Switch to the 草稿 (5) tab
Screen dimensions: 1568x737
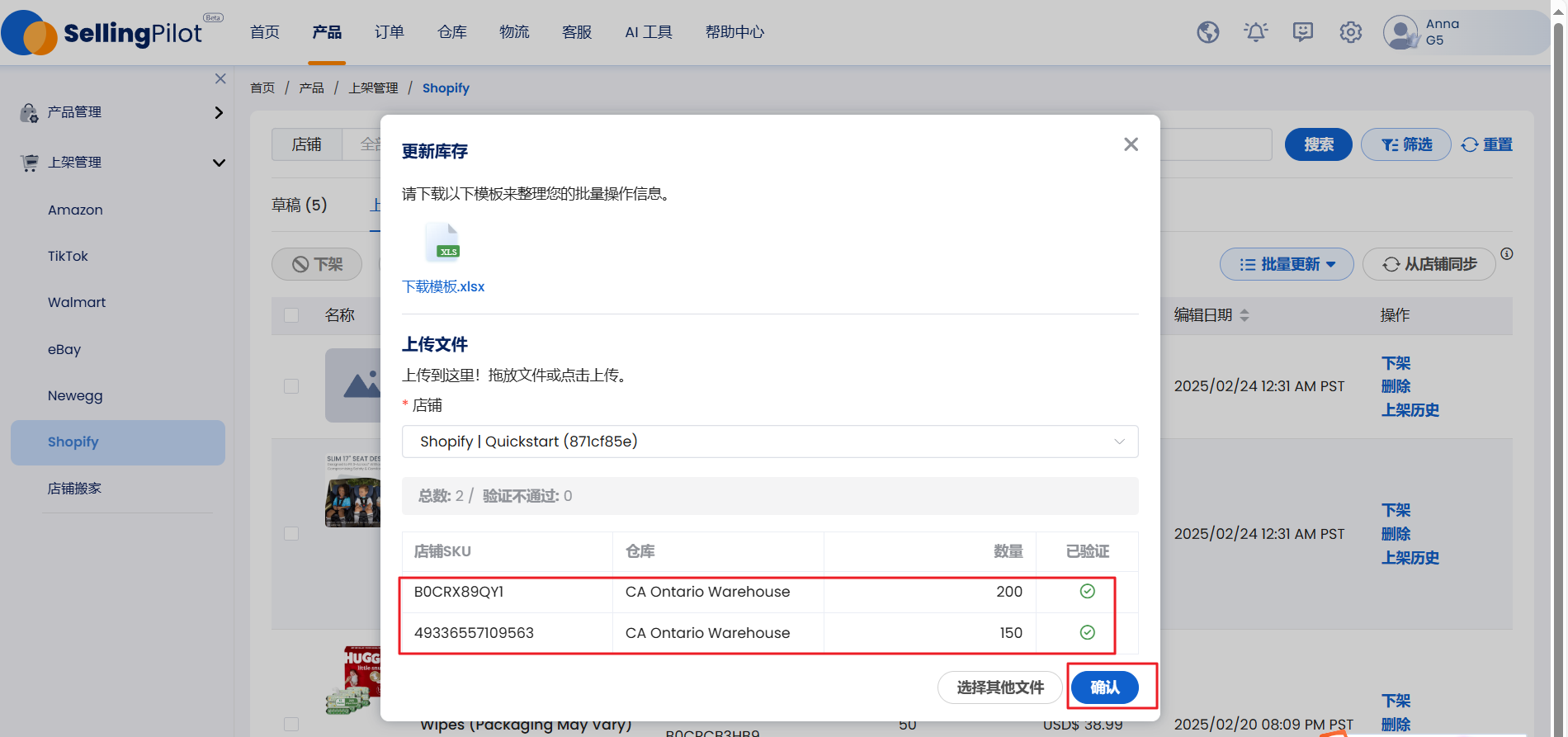click(300, 205)
